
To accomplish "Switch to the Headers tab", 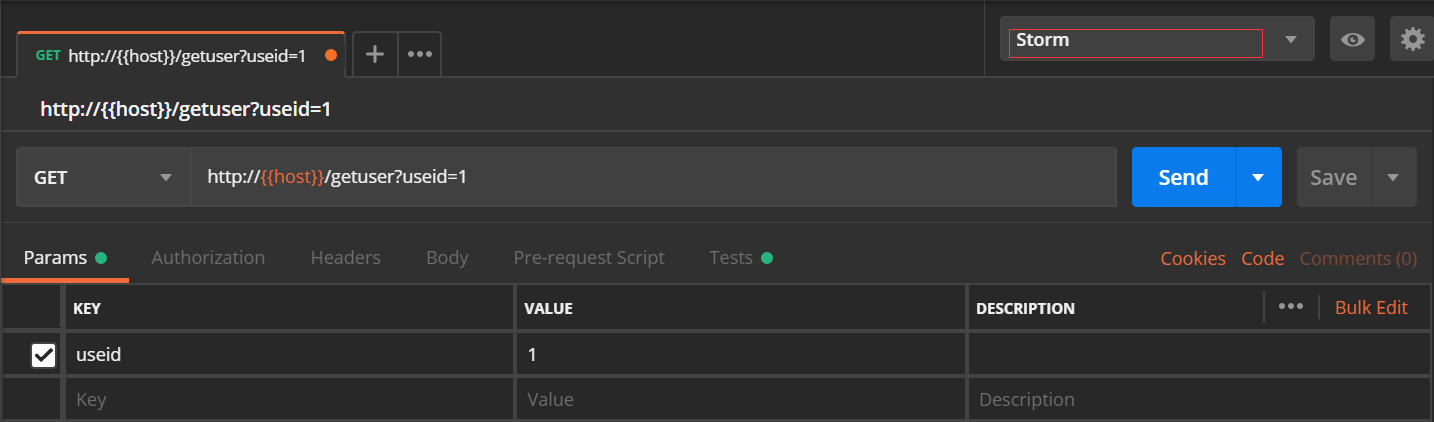I will (x=345, y=257).
